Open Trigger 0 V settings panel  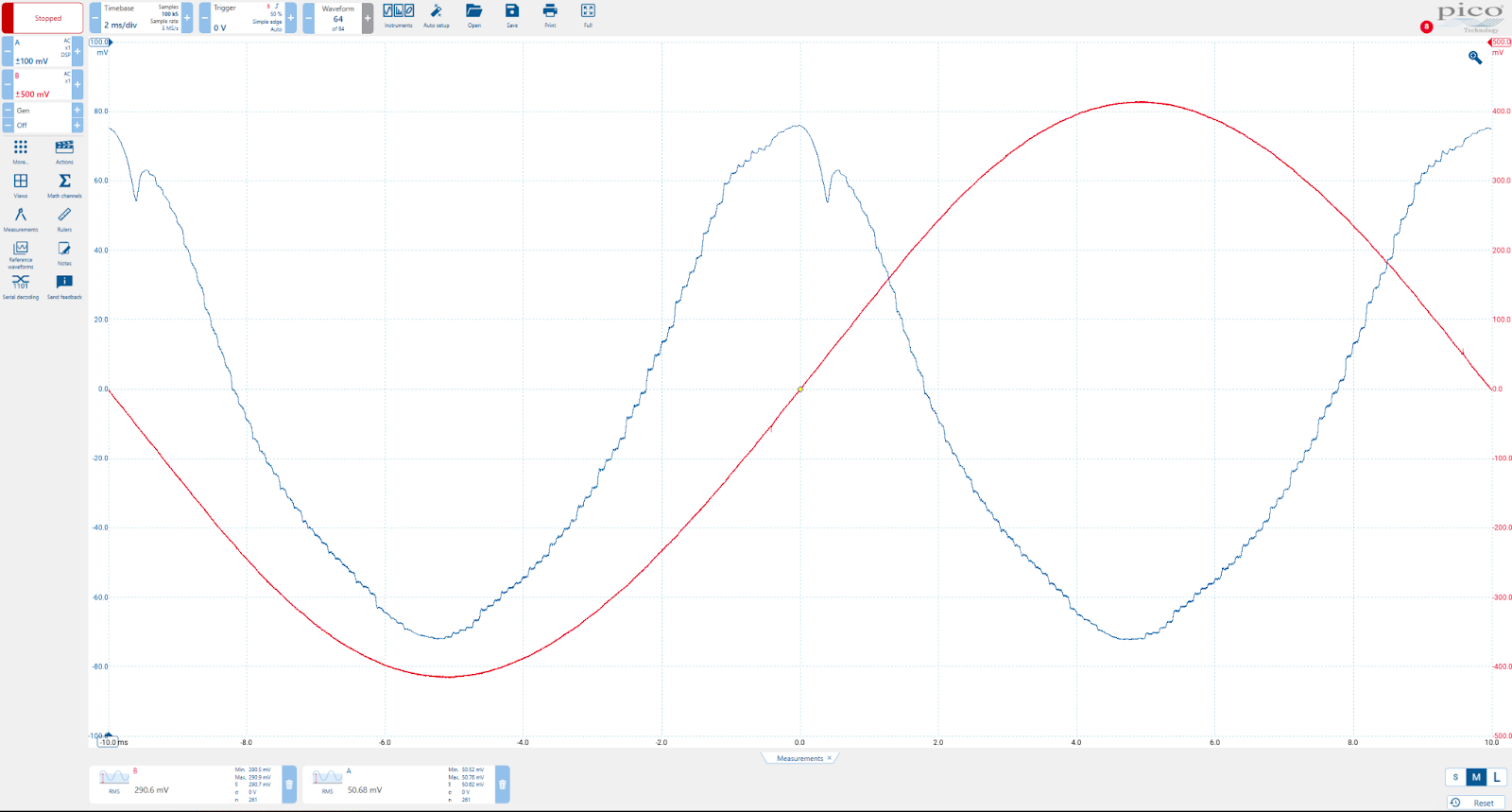(x=248, y=18)
